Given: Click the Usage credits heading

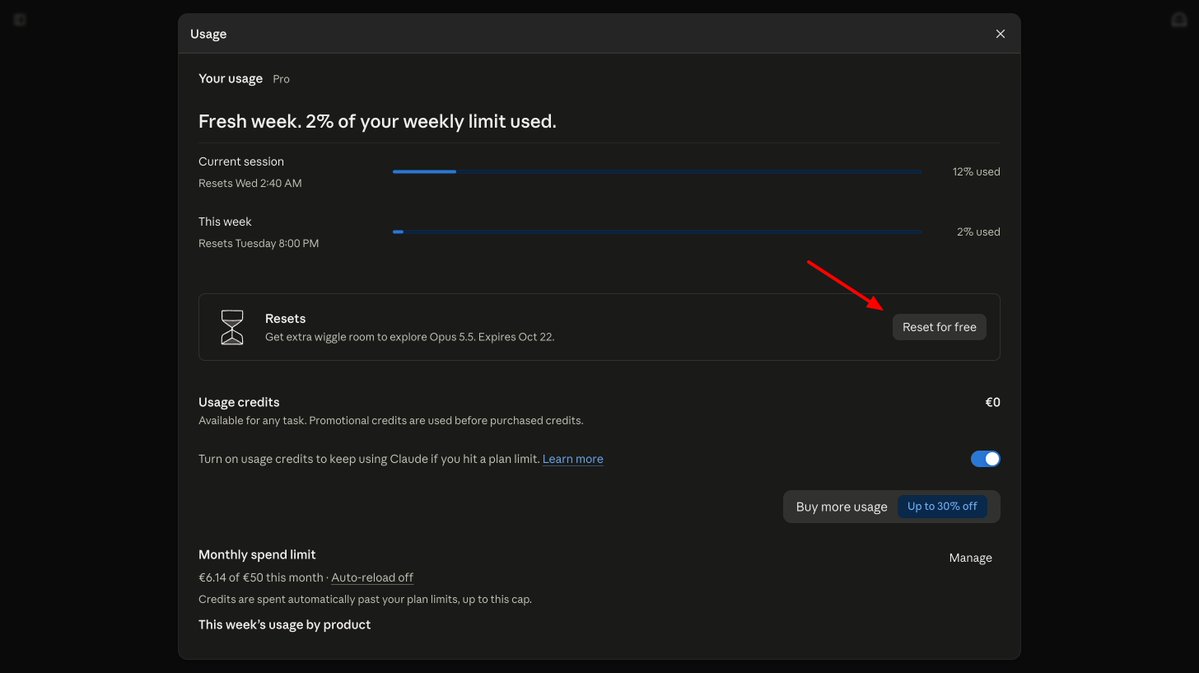Looking at the screenshot, I should (x=239, y=402).
